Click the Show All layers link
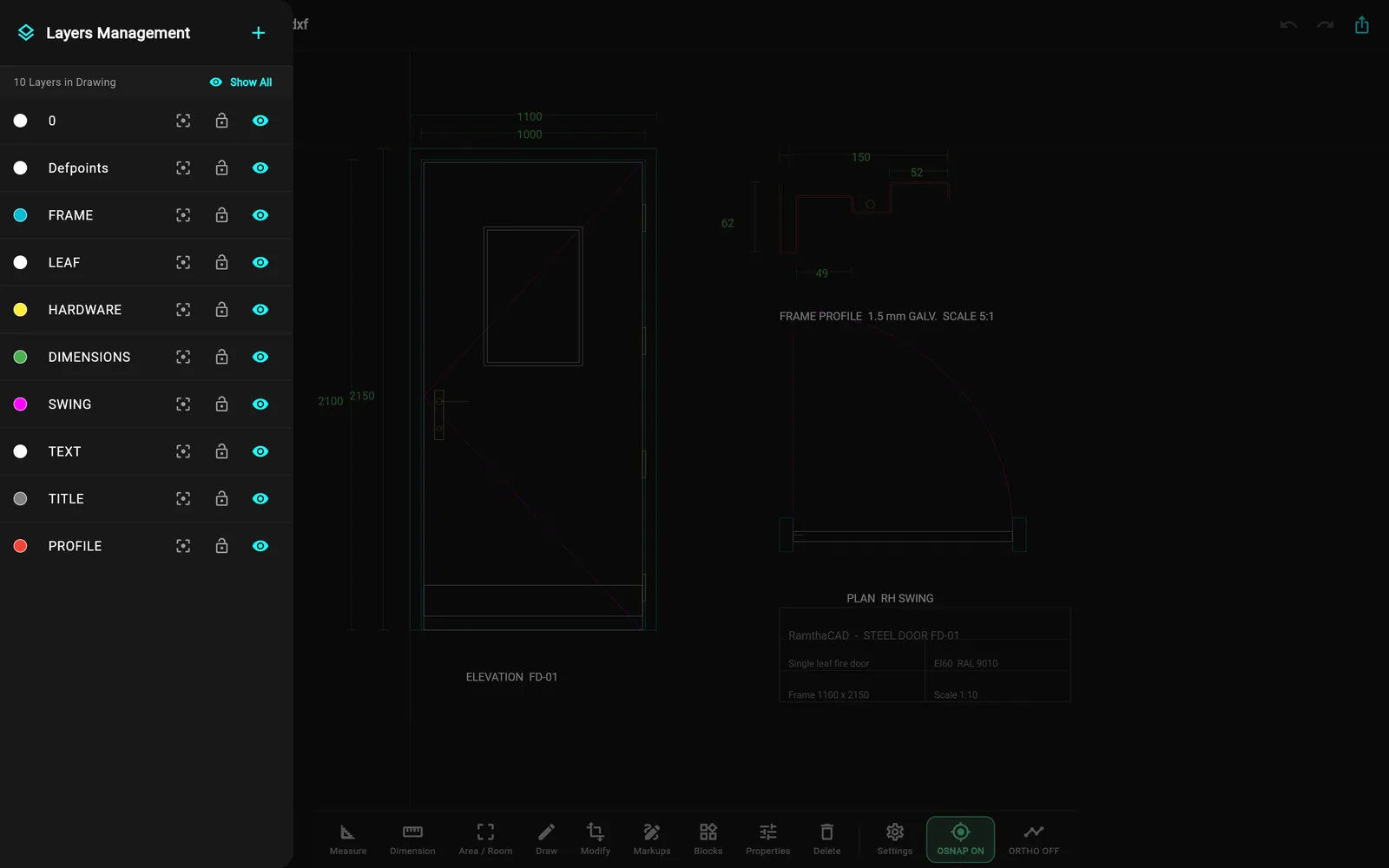The image size is (1389, 868). [241, 82]
